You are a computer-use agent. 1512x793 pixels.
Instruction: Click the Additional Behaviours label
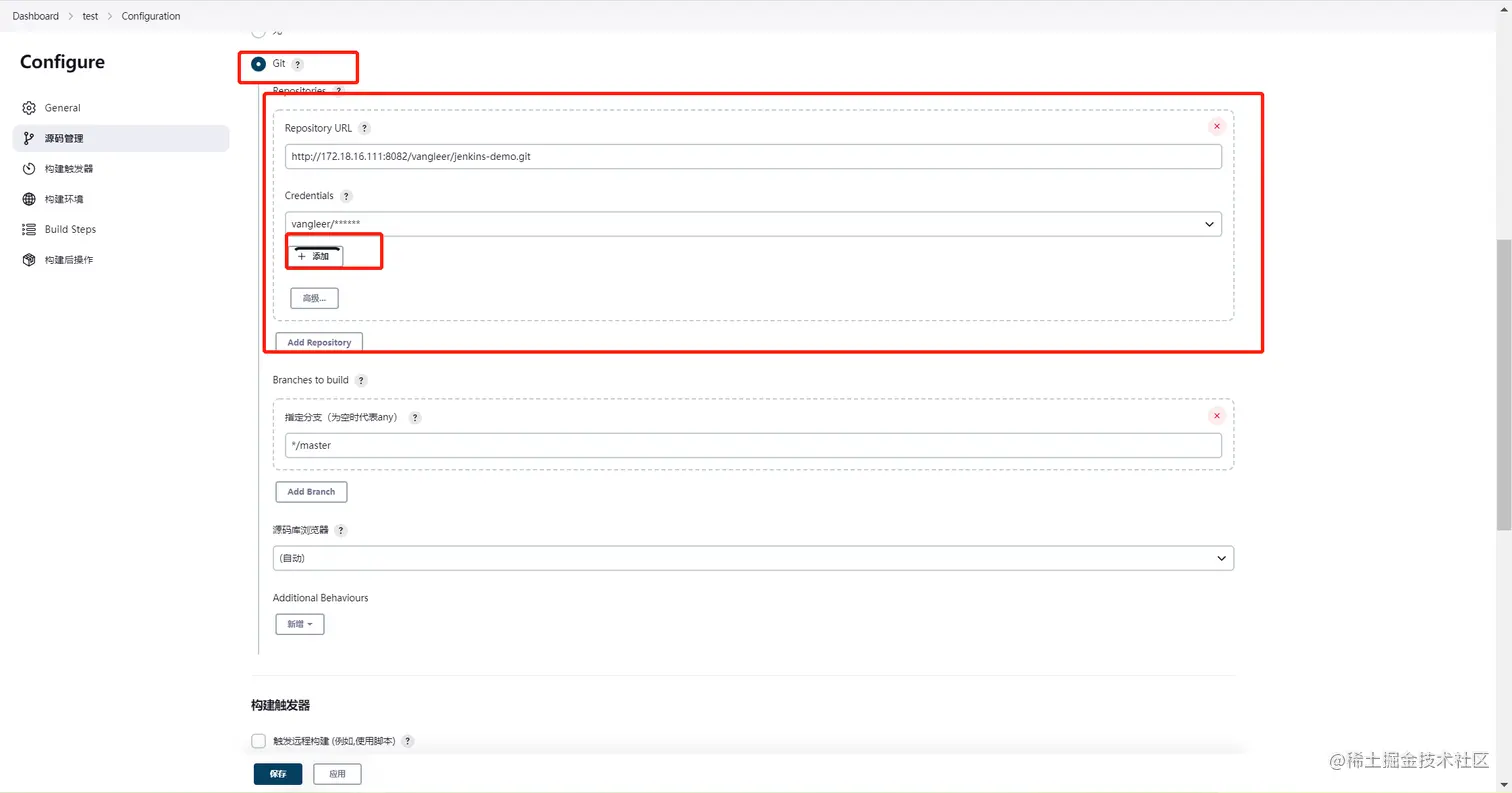click(321, 598)
